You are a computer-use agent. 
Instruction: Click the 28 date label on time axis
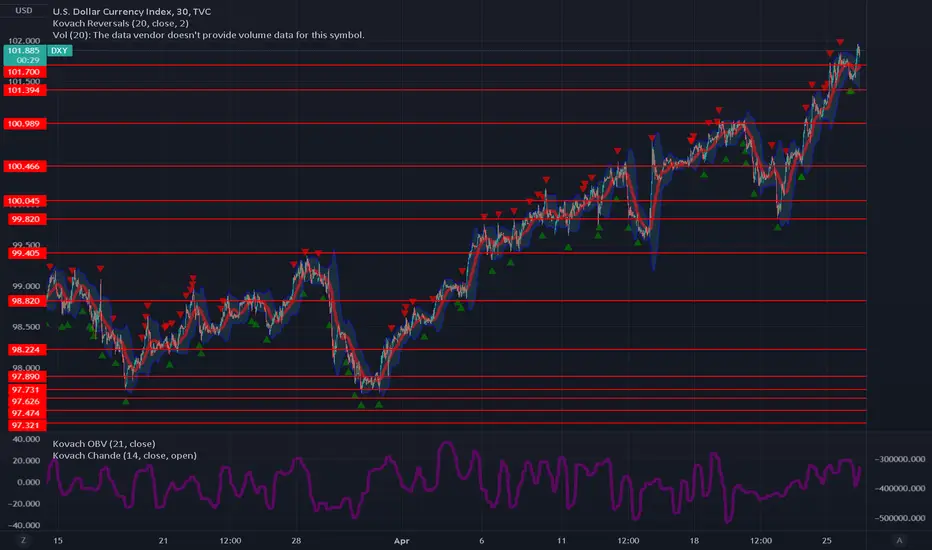[x=296, y=540]
